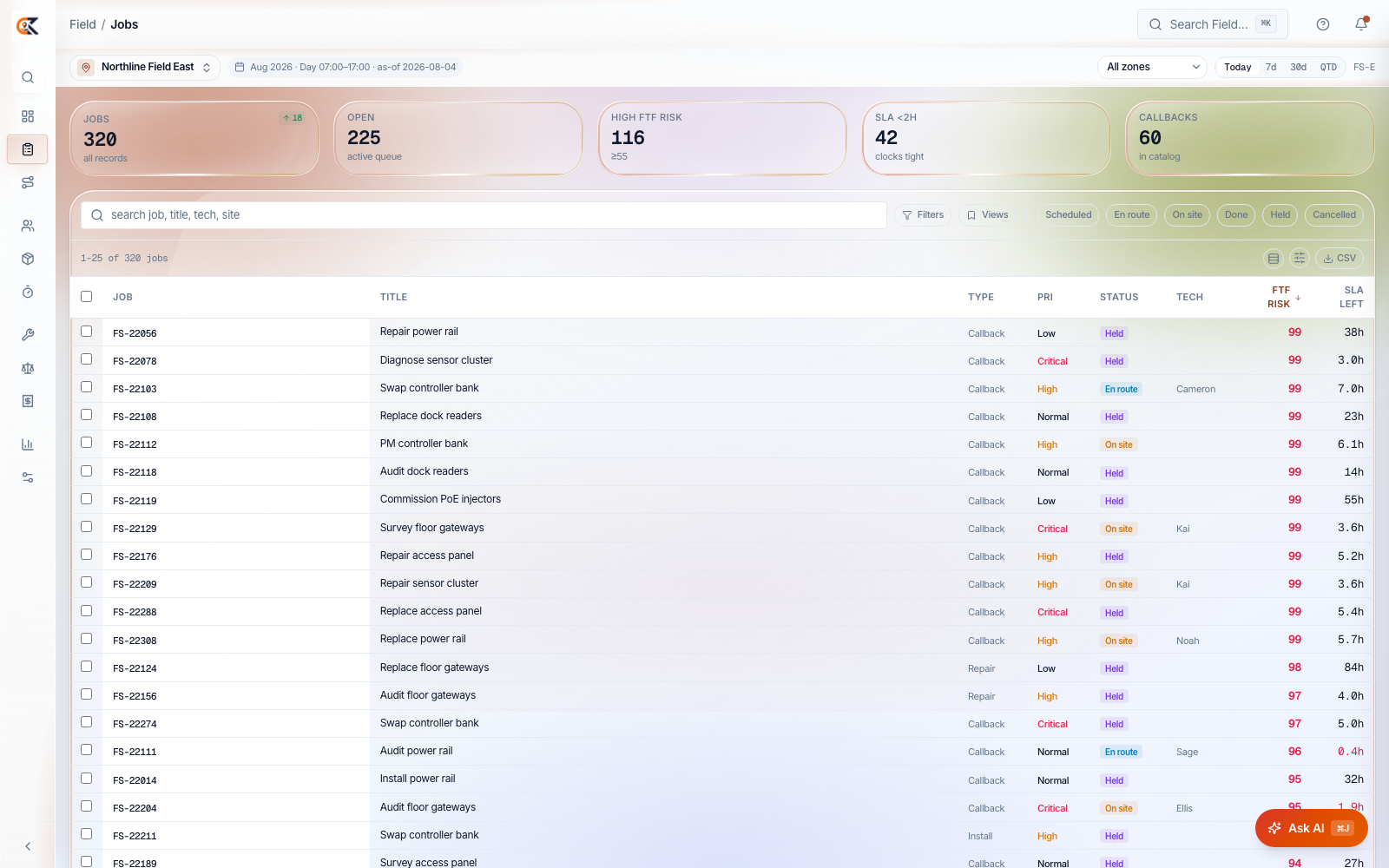Open the bar chart reports icon
The image size is (1389, 868).
(x=28, y=444)
